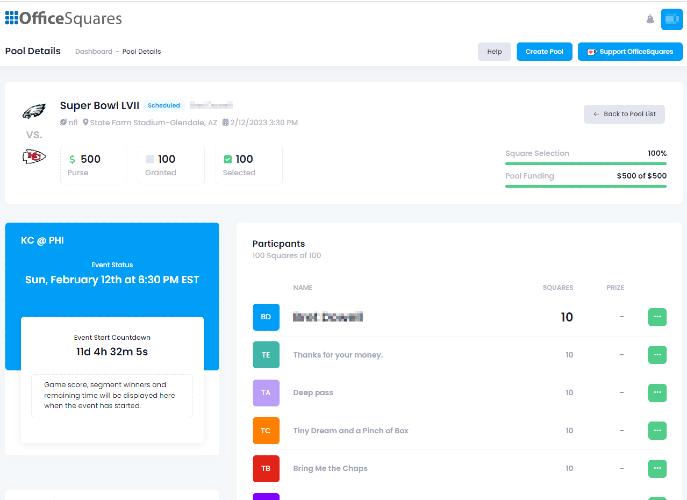Click the grey Granted square icon
687x500 pixels.
coord(150,159)
